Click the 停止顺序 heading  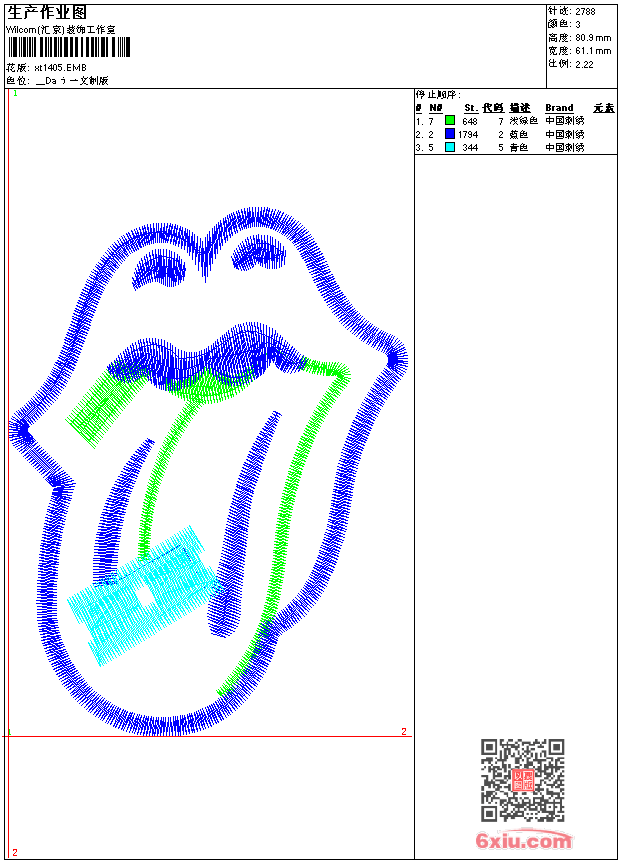(438, 94)
